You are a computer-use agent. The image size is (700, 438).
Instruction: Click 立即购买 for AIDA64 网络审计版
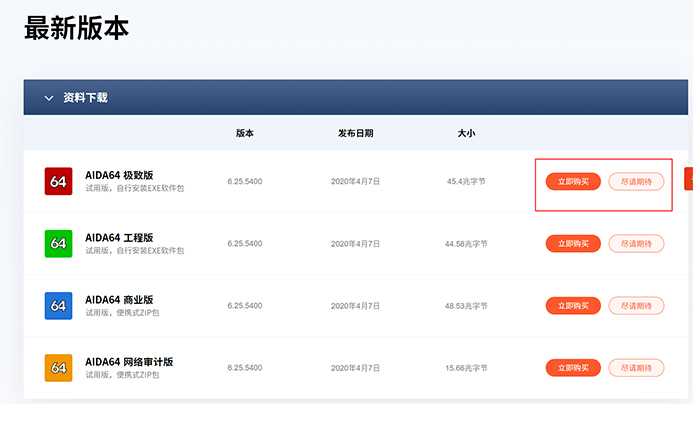573,367
